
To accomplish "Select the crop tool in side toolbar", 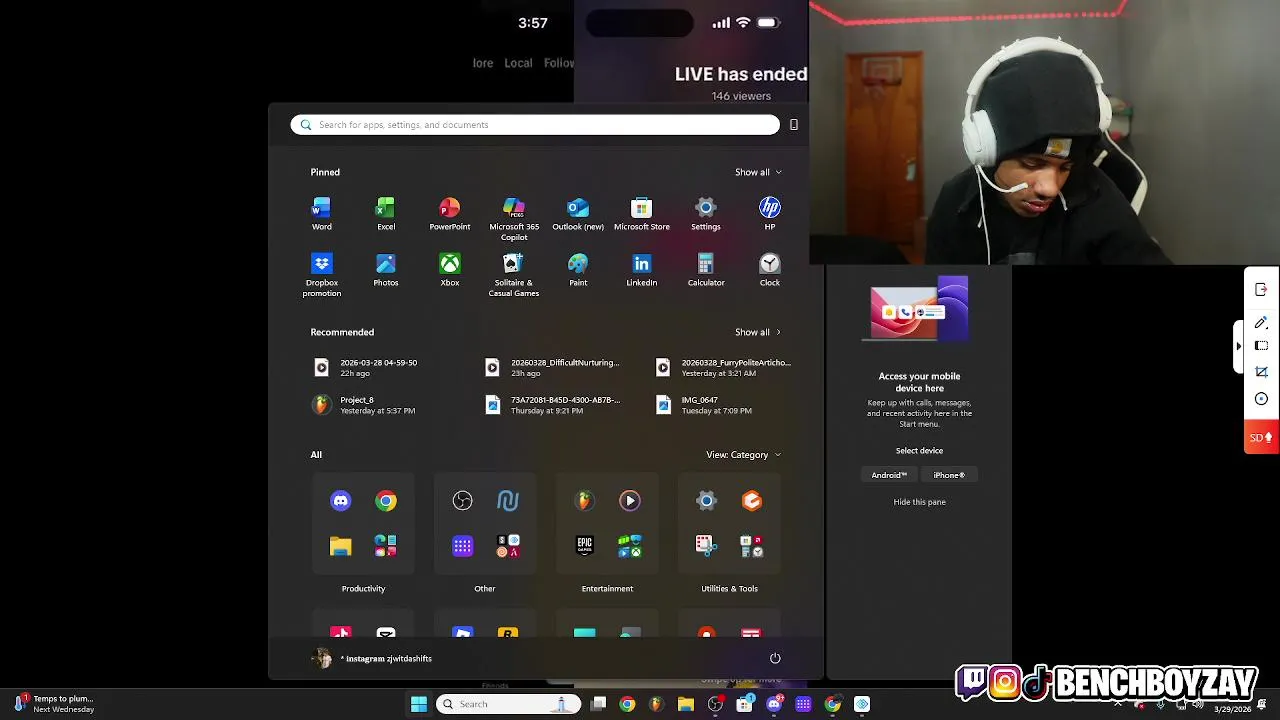I will [x=1261, y=371].
